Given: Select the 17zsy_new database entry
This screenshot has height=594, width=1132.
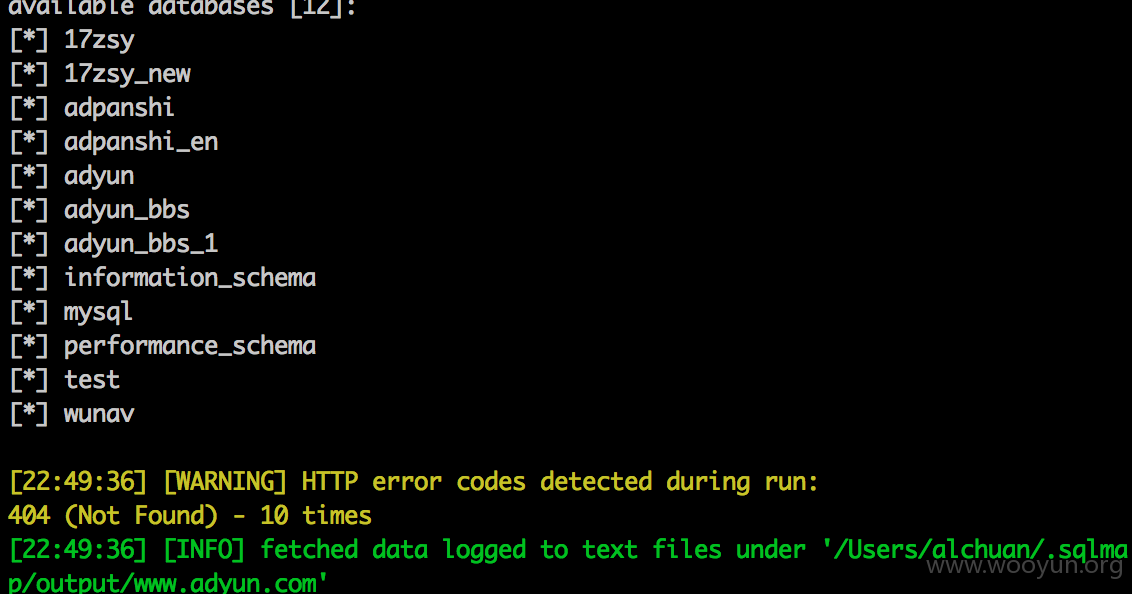Looking at the screenshot, I should pos(127,74).
